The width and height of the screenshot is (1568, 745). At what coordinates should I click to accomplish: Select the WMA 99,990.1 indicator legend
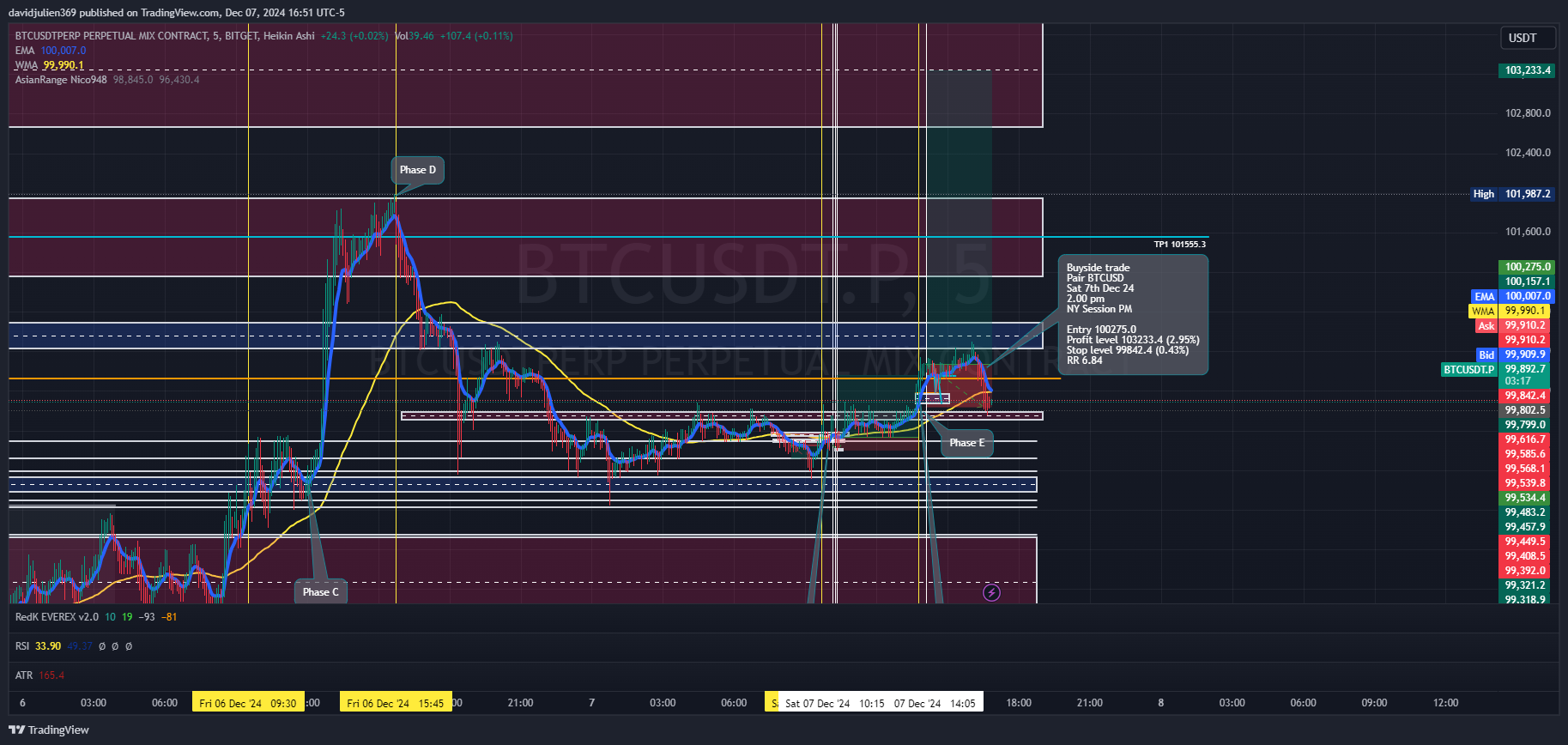click(x=50, y=65)
